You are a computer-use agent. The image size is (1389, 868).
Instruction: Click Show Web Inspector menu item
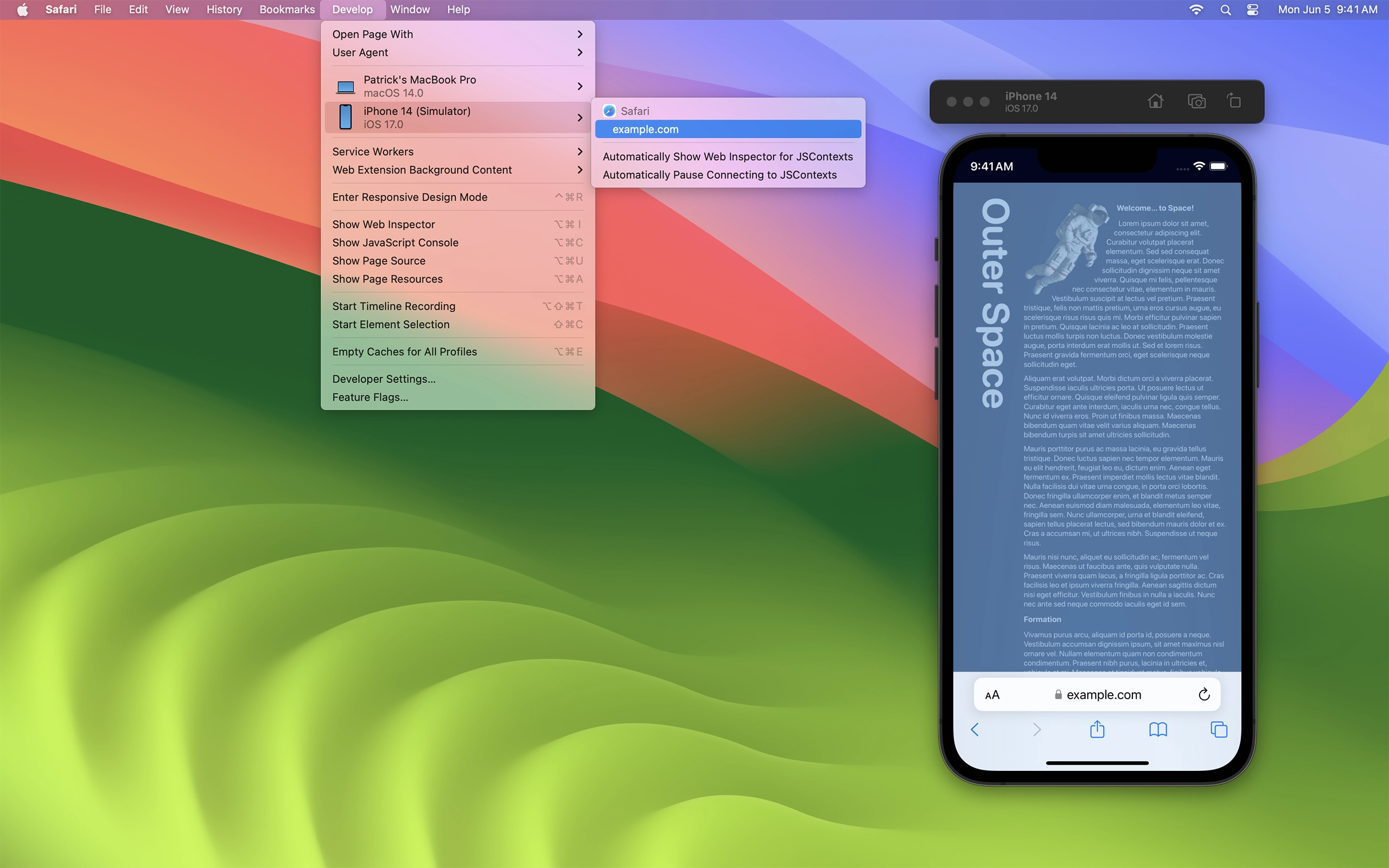pos(383,224)
